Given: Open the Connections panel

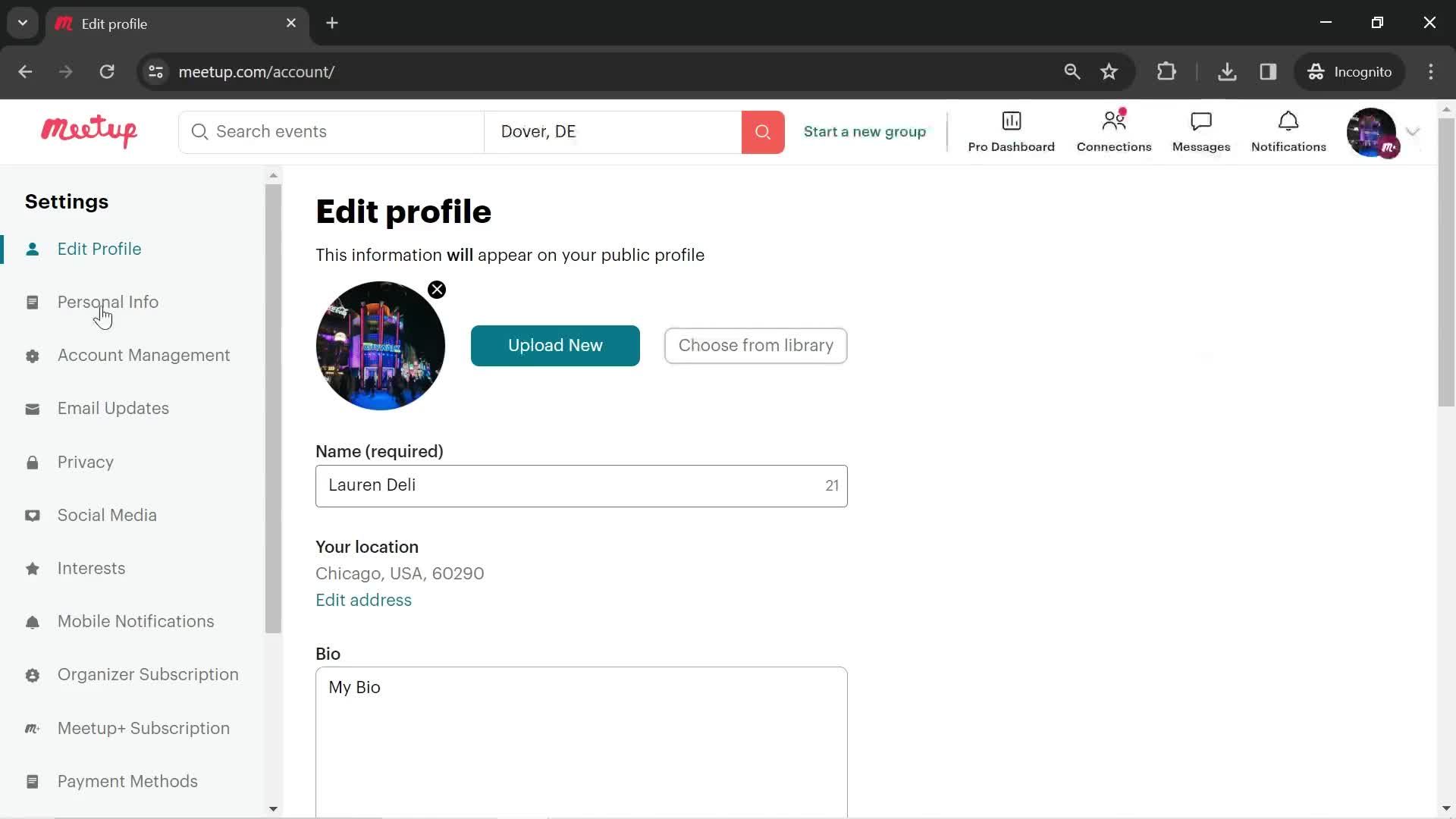Looking at the screenshot, I should coord(1114,131).
